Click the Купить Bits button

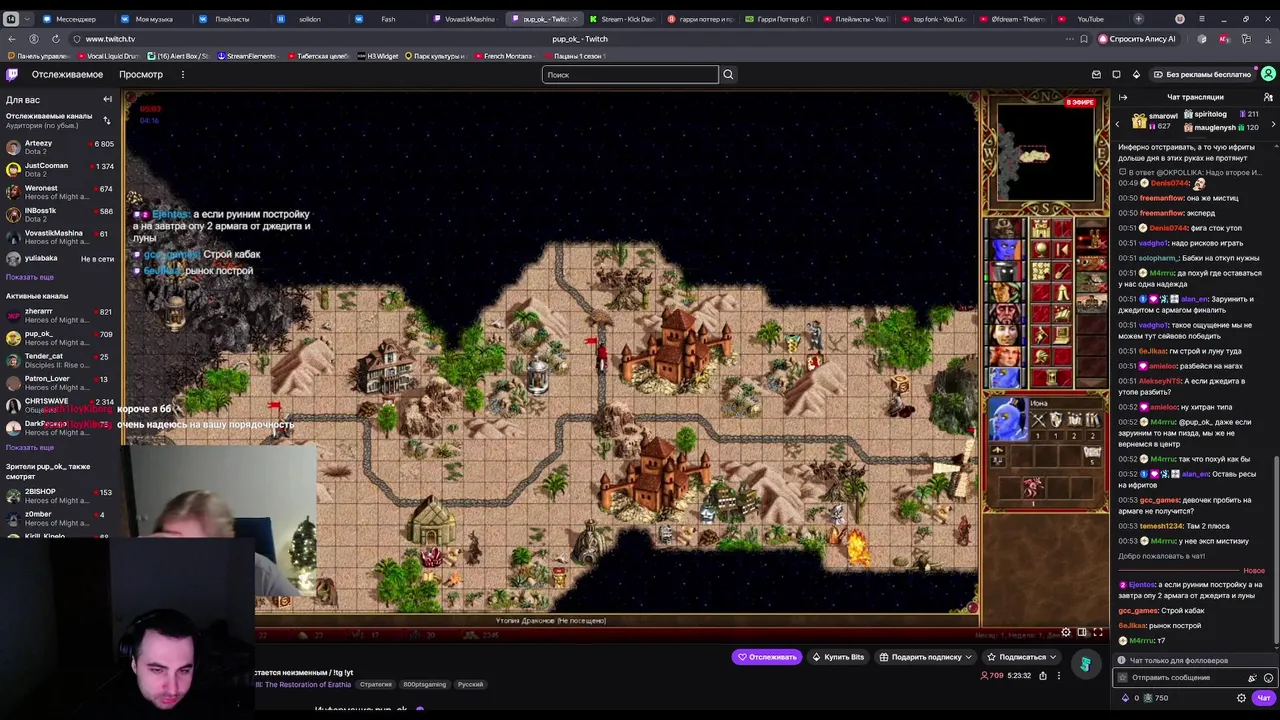pyautogui.click(x=838, y=657)
